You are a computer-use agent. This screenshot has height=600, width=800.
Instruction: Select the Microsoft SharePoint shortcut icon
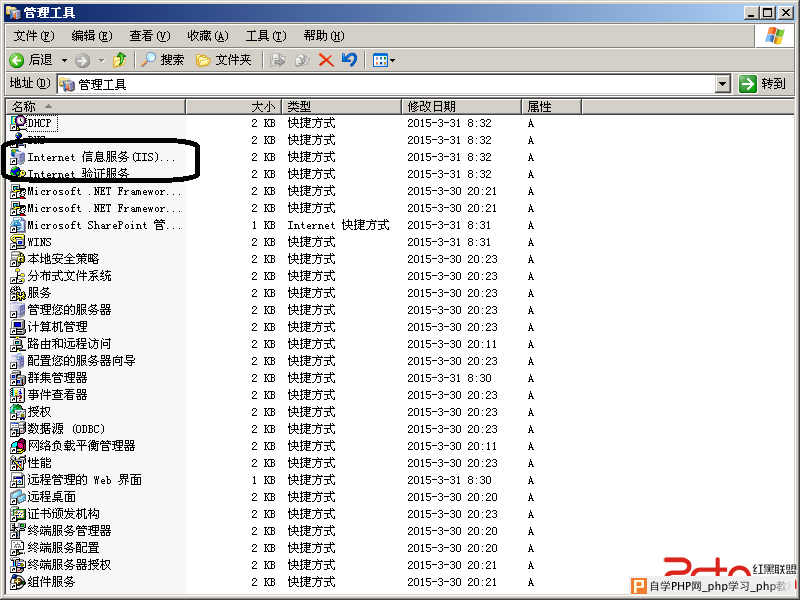(18, 224)
